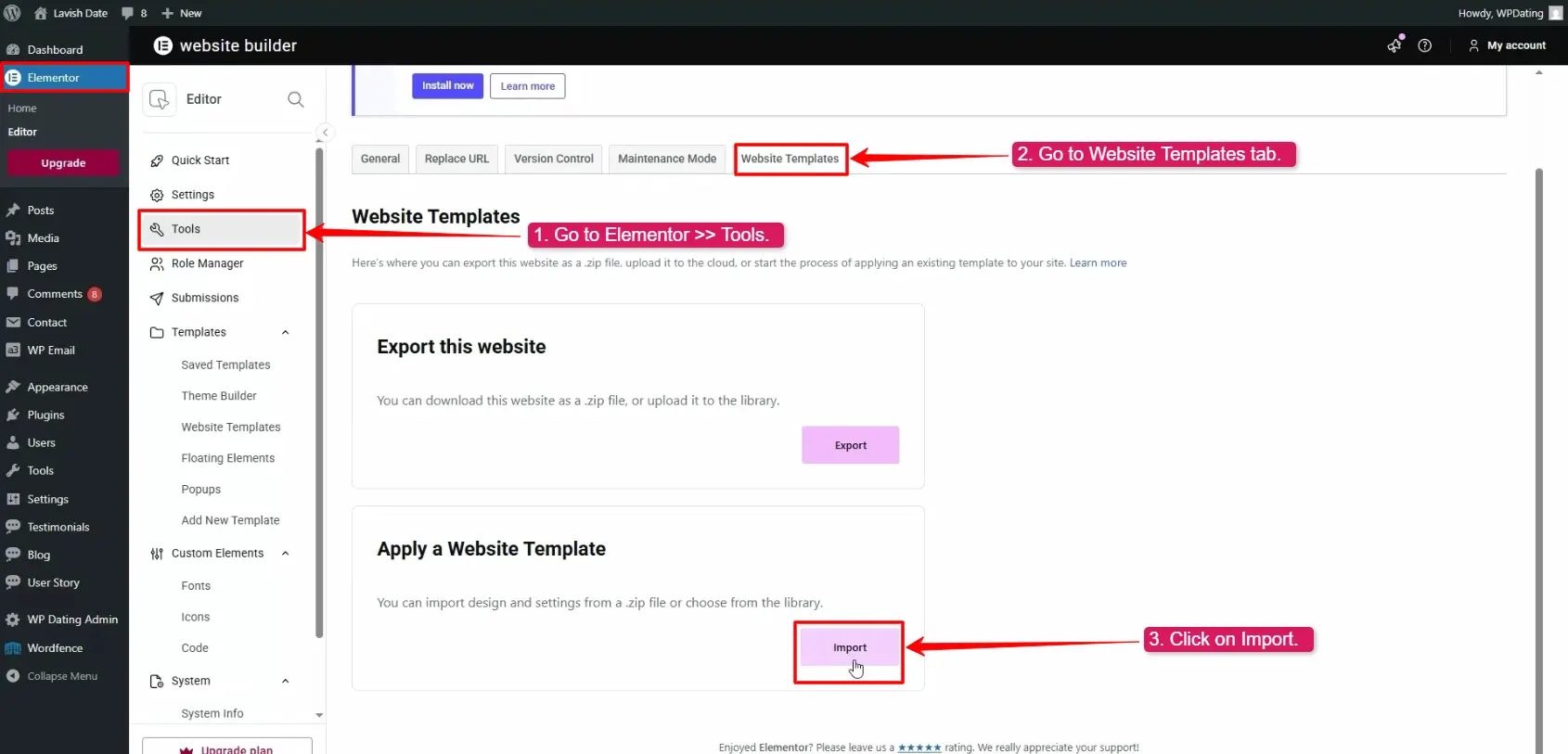The image size is (1568, 754).
Task: Click Collapse Menu in WordPress sidebar
Action: (61, 676)
